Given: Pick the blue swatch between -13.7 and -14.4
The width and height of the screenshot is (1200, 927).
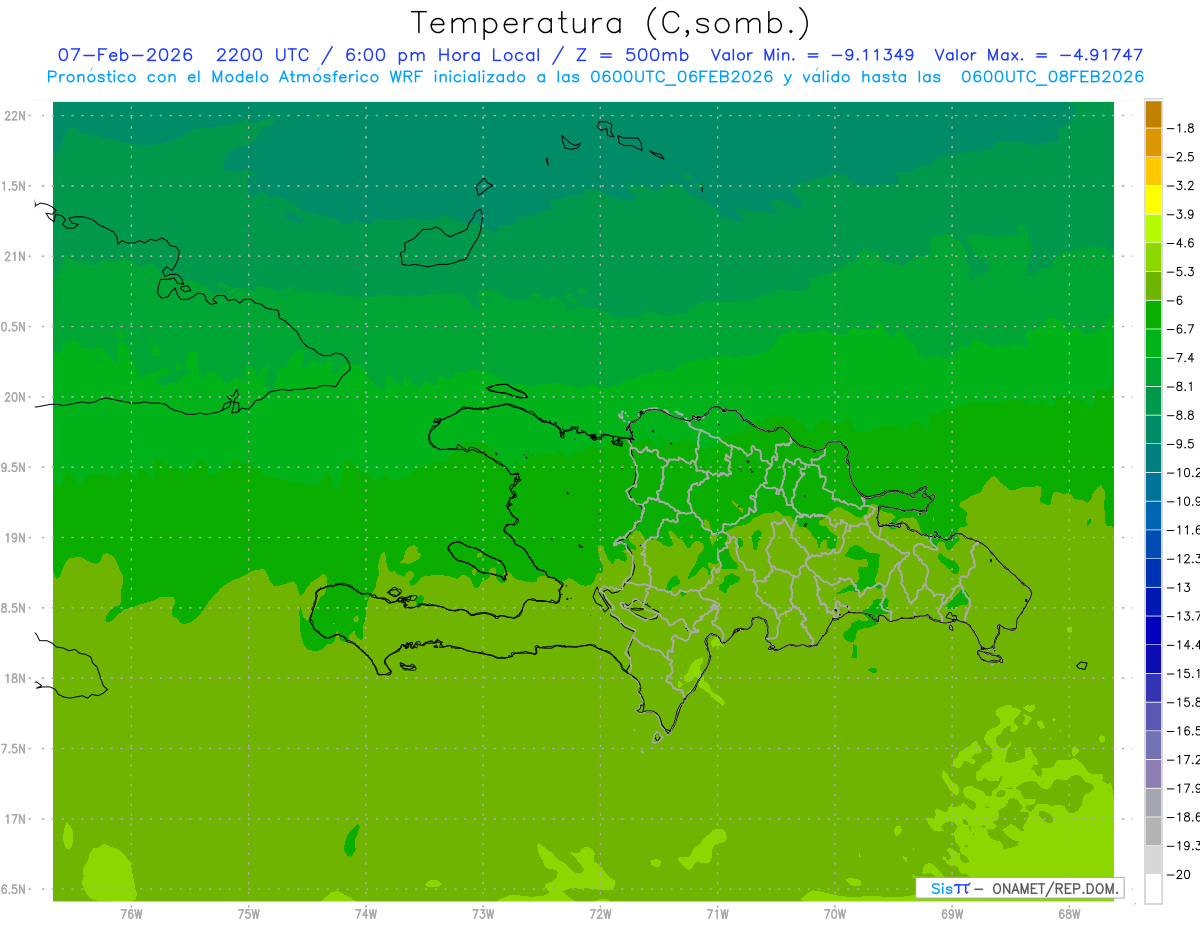Looking at the screenshot, I should click(1153, 630).
